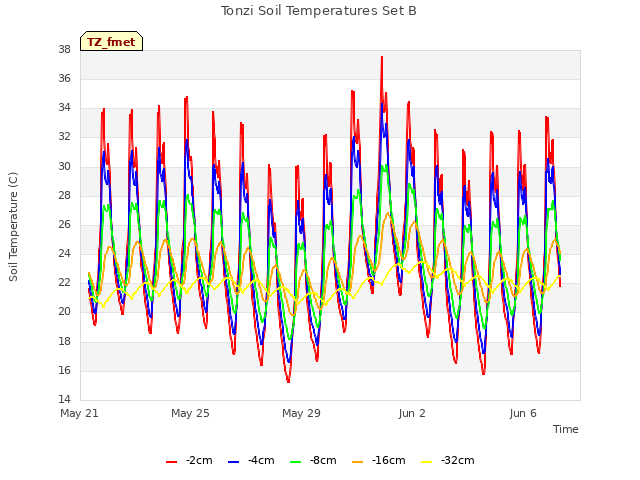640x480 pixels.
Task: Click the 'May 21' x-axis tick label
Action: pyautogui.click(x=80, y=413)
